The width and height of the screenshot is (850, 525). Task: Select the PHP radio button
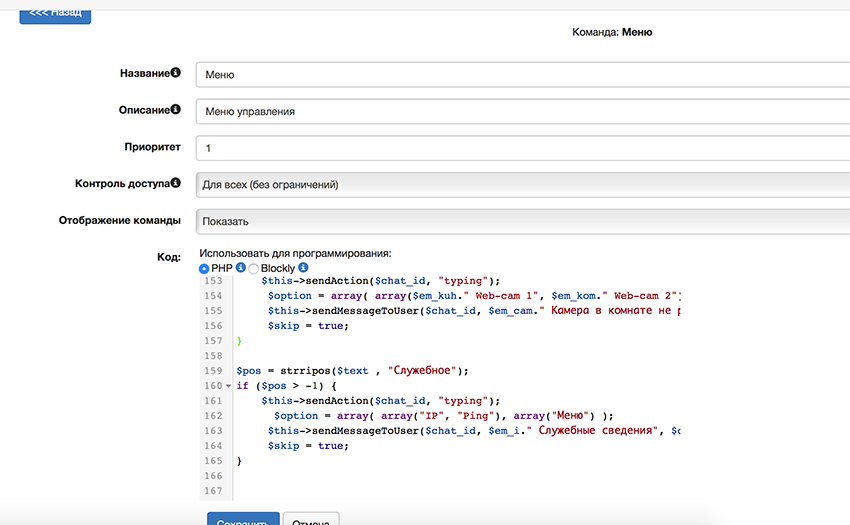[205, 268]
